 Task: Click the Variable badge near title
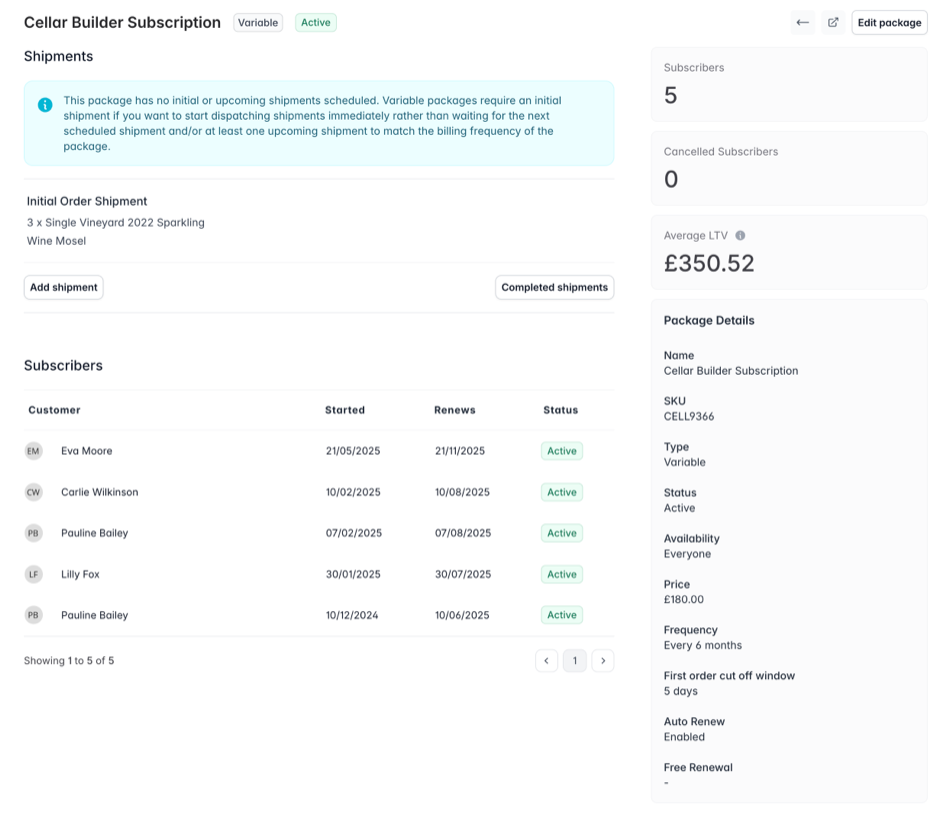click(x=258, y=22)
